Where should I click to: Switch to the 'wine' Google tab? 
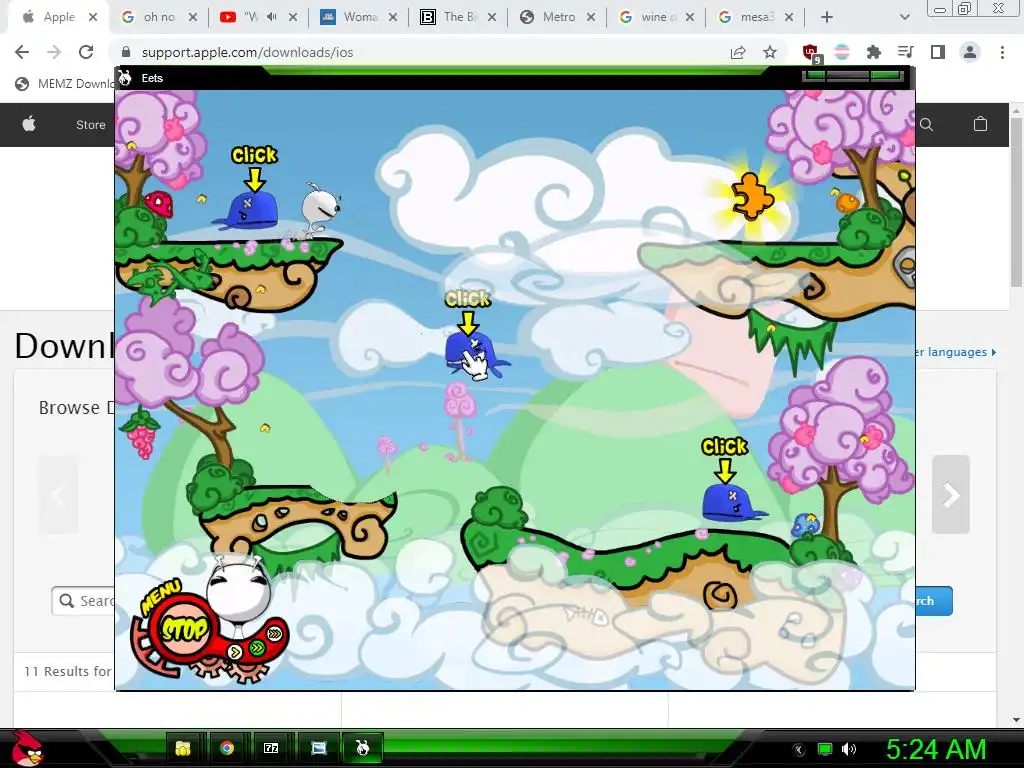657,17
